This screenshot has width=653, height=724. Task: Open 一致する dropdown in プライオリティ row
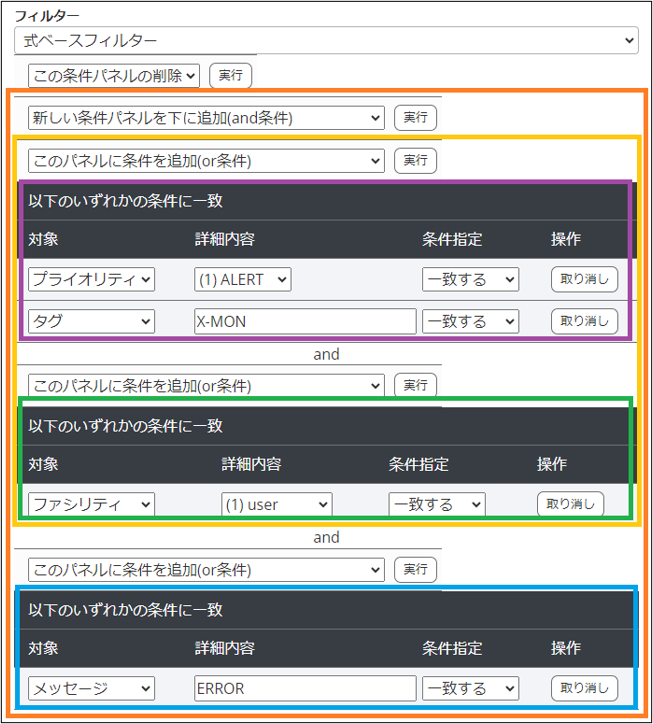pyautogui.click(x=470, y=279)
